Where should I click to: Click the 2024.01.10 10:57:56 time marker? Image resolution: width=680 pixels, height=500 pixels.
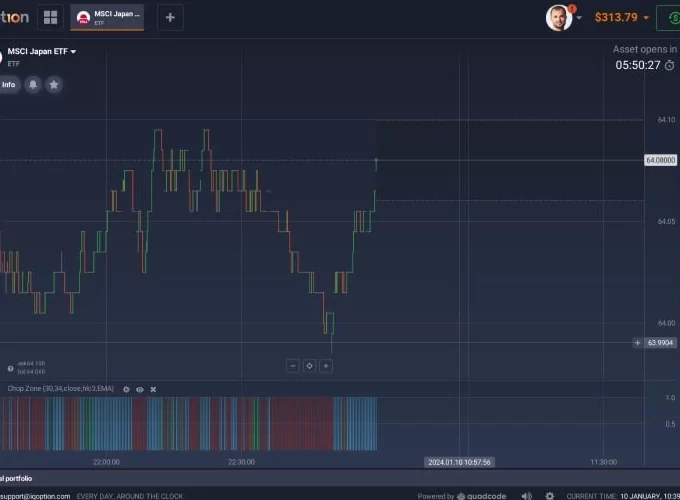[459, 462]
